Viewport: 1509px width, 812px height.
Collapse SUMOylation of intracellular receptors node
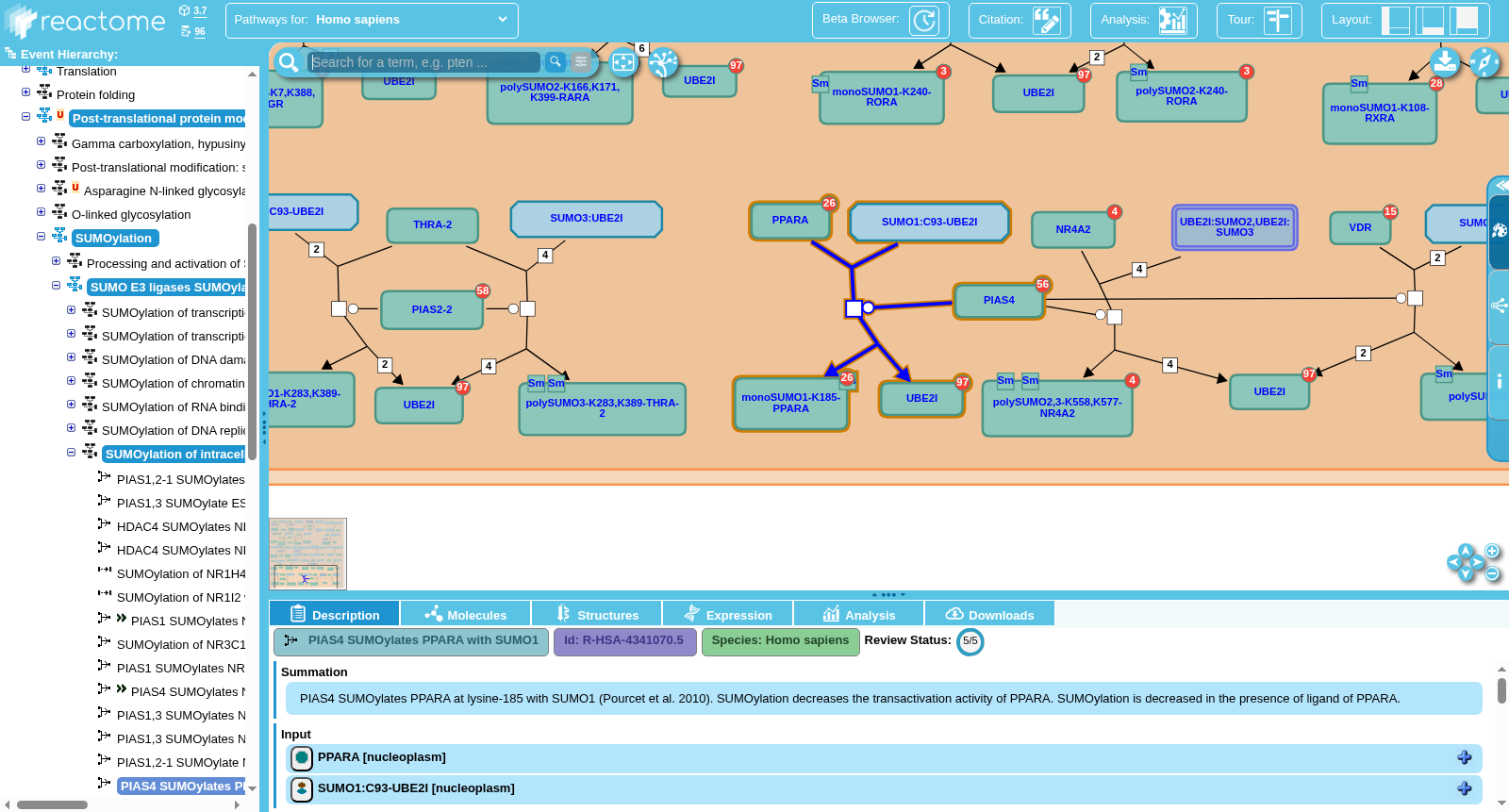click(x=71, y=452)
